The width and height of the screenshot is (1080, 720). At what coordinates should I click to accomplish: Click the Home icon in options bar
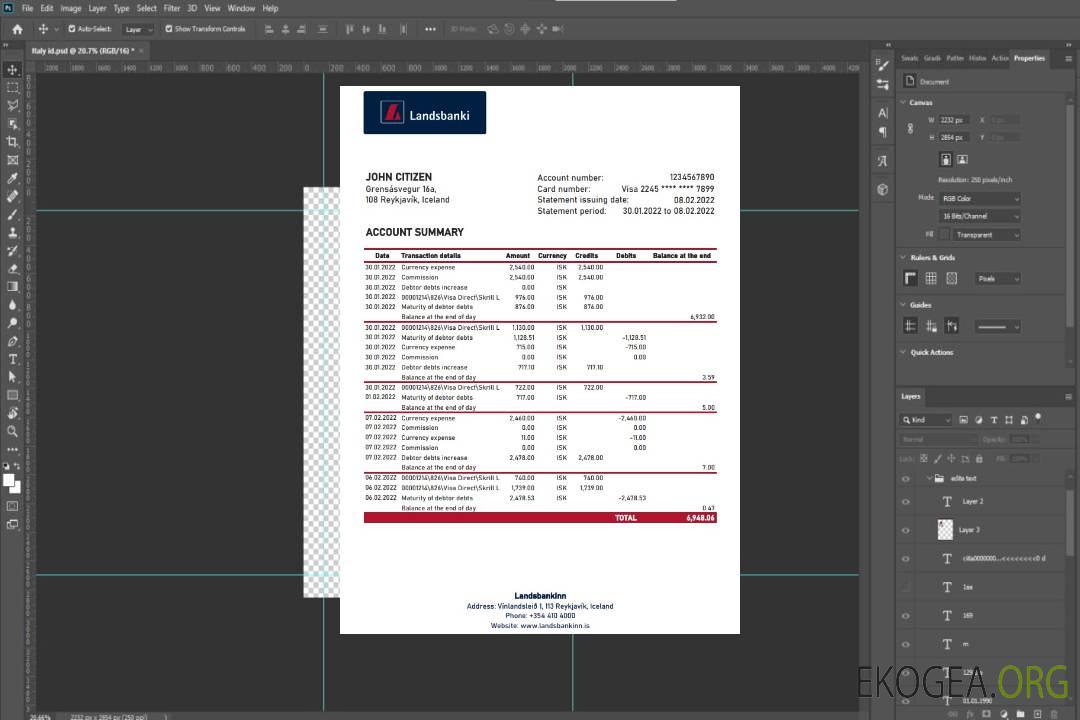tap(17, 29)
